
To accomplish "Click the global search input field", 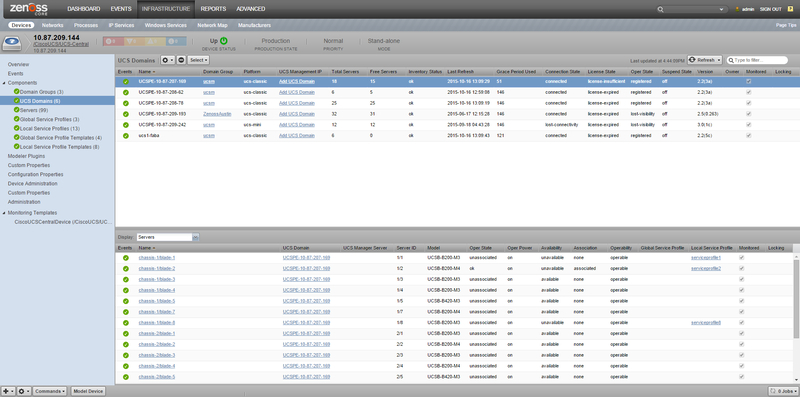I will pos(691,9).
